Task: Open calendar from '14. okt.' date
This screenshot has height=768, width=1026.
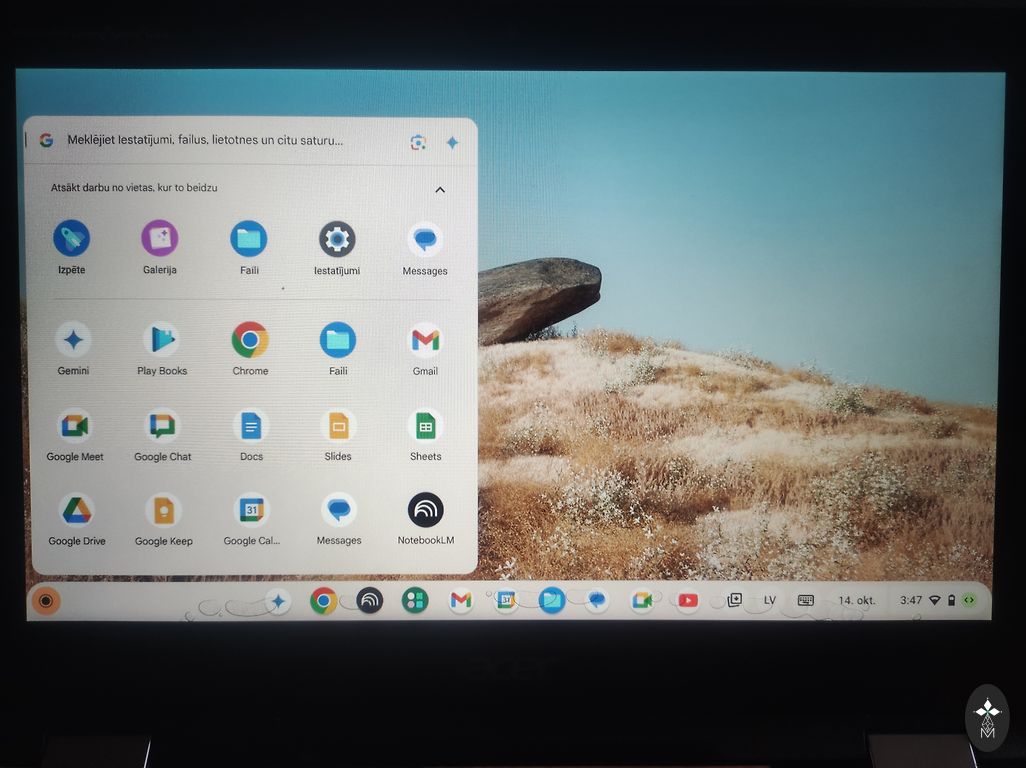Action: [x=856, y=601]
